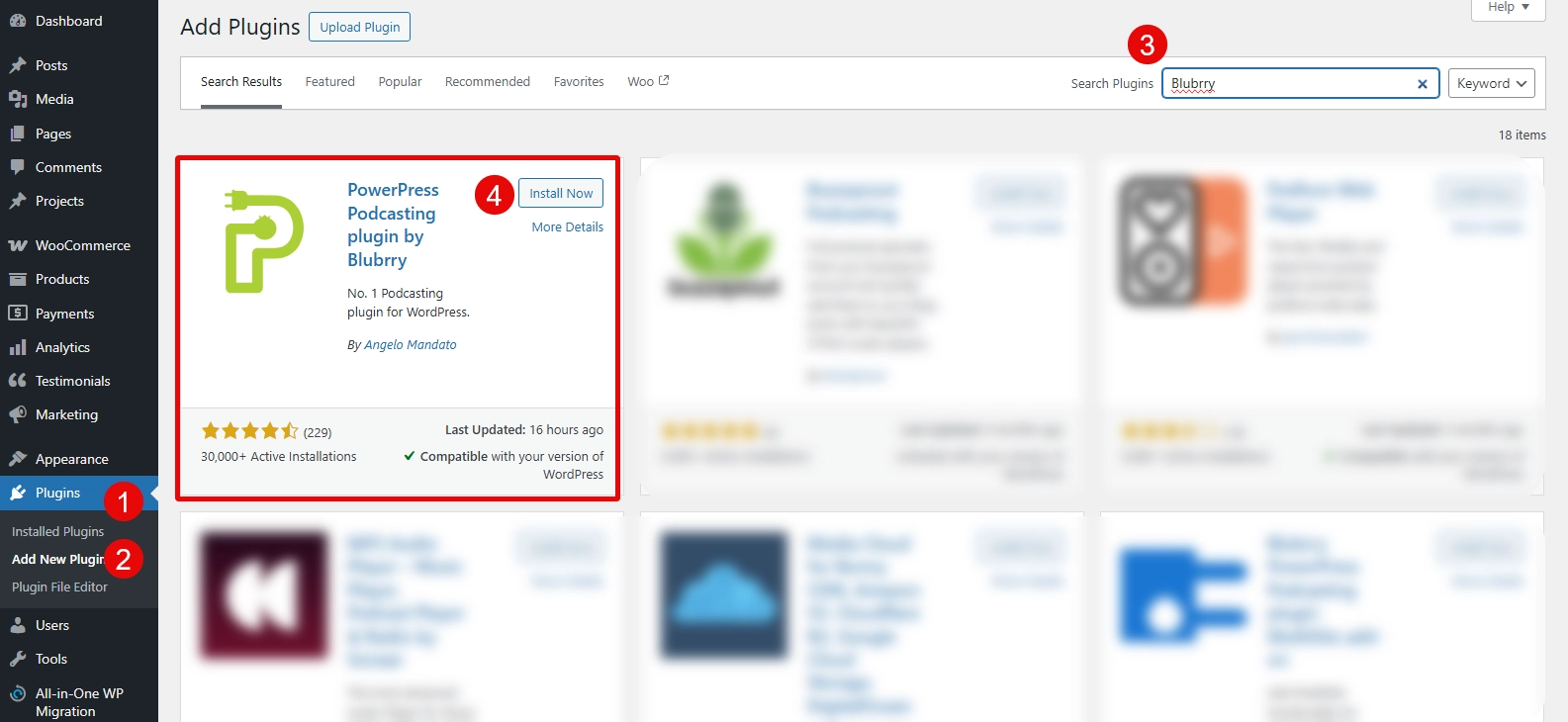
Task: Open the Keyword search type dropdown
Action: (1492, 83)
